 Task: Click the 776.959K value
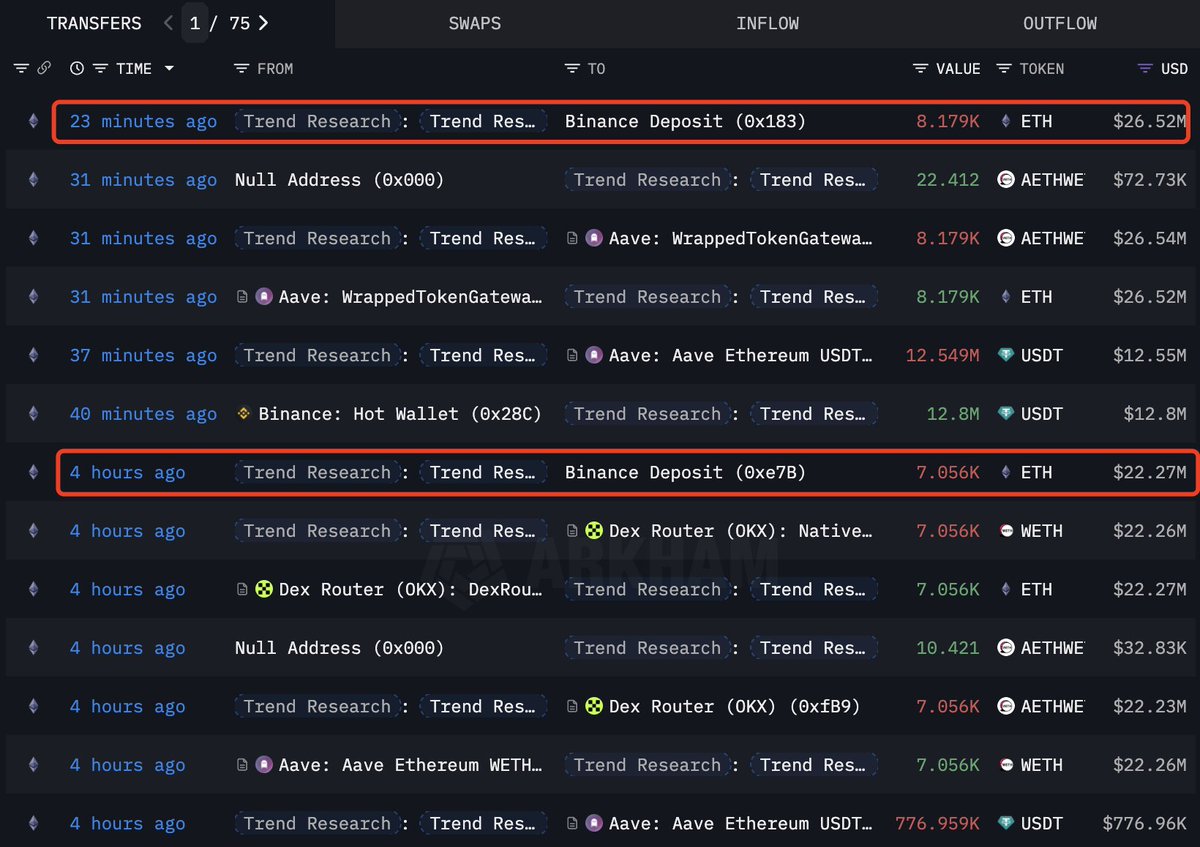click(x=938, y=823)
